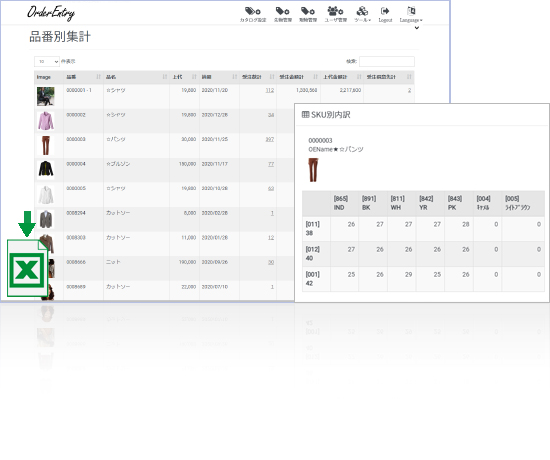Select the pink shirt thumbnail for item 0000002
The image size is (550, 460).
(x=46, y=121)
